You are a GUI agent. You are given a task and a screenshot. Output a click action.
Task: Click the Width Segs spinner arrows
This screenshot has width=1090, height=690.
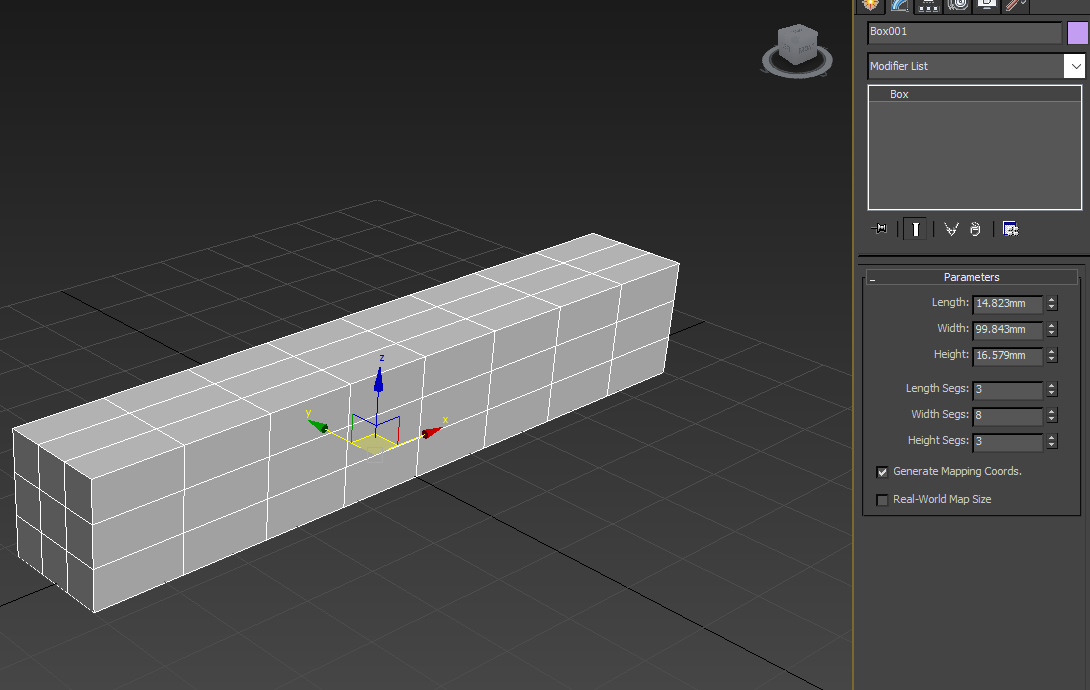pos(1052,416)
